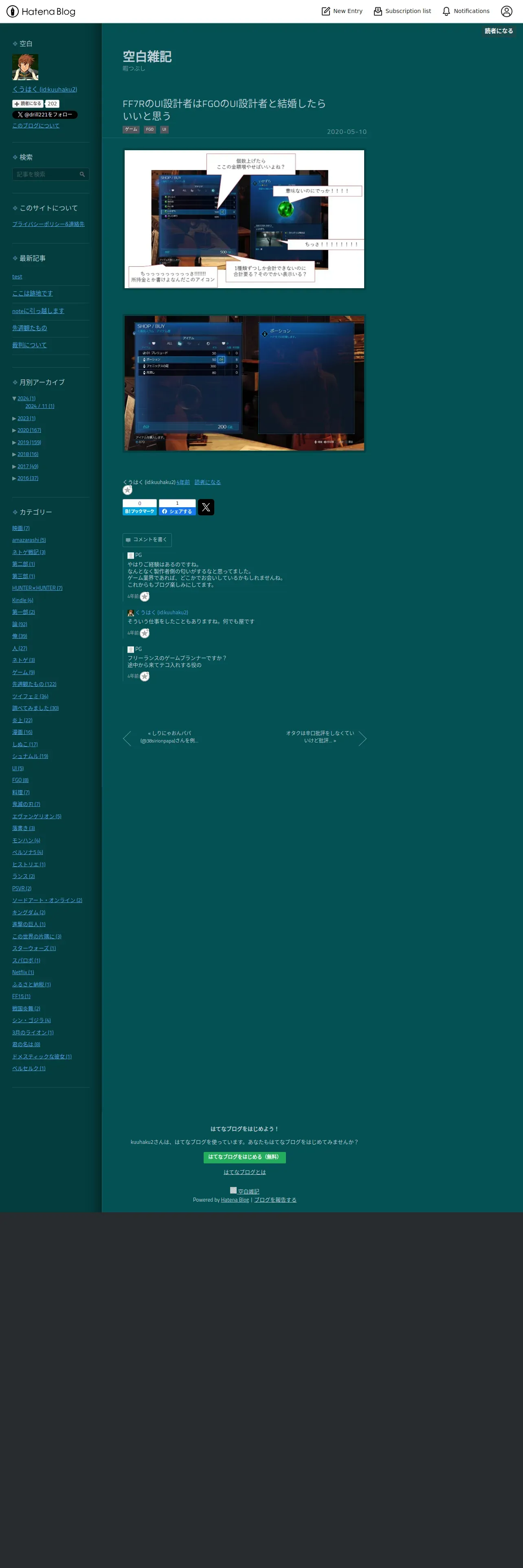
Task: Expand the 2017 archive triangle
Action: pos(14,467)
